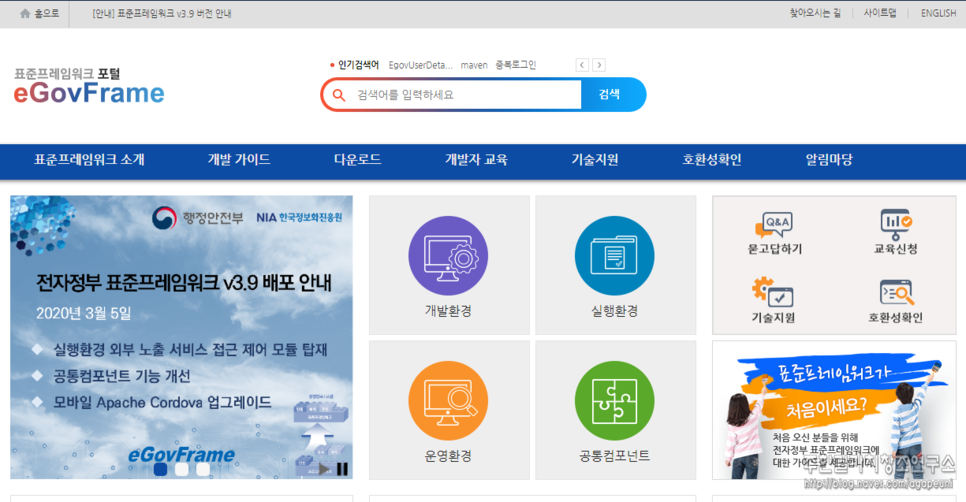Click the magnifier icon in search box

click(338, 95)
